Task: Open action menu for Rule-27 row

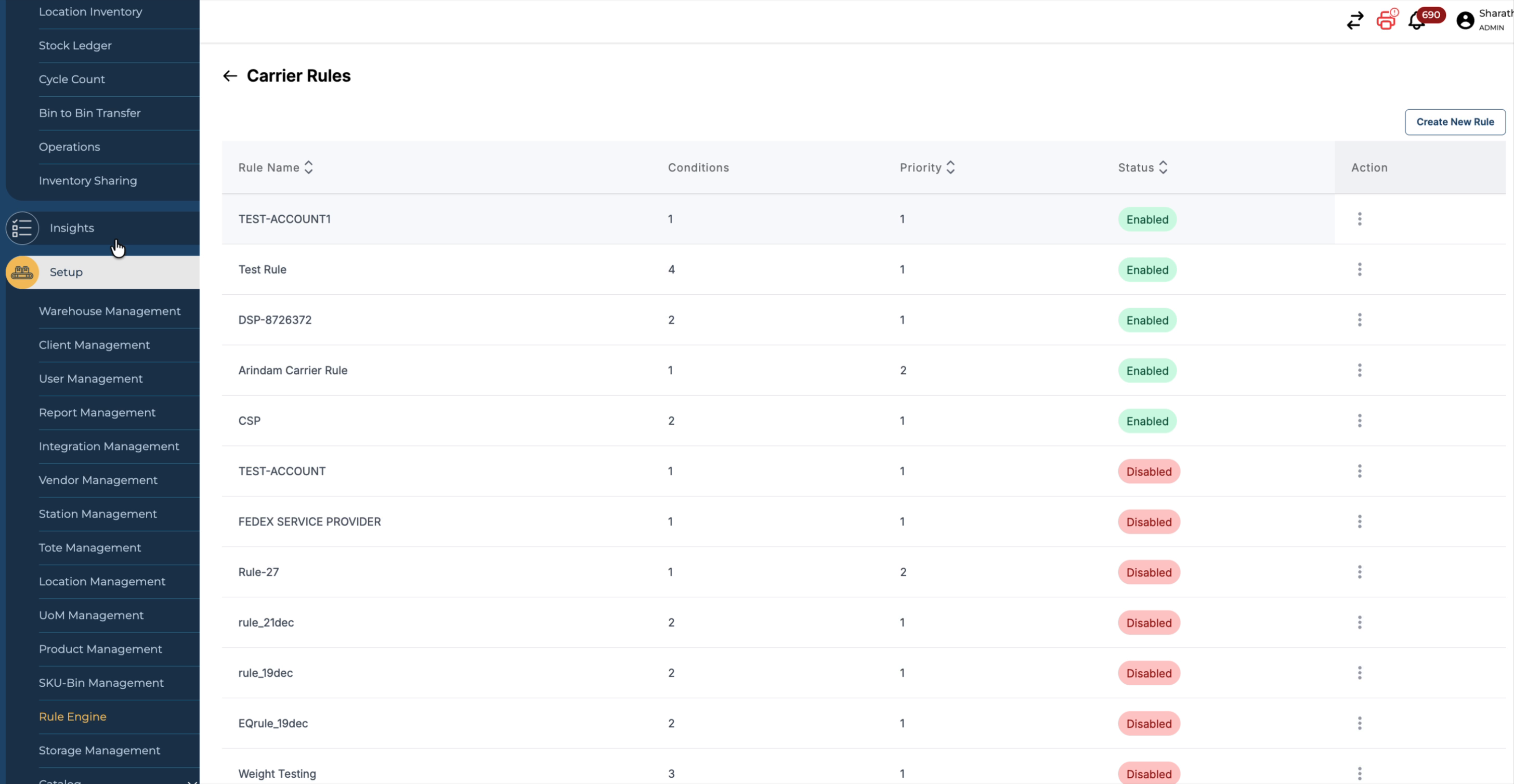Action: [1360, 572]
